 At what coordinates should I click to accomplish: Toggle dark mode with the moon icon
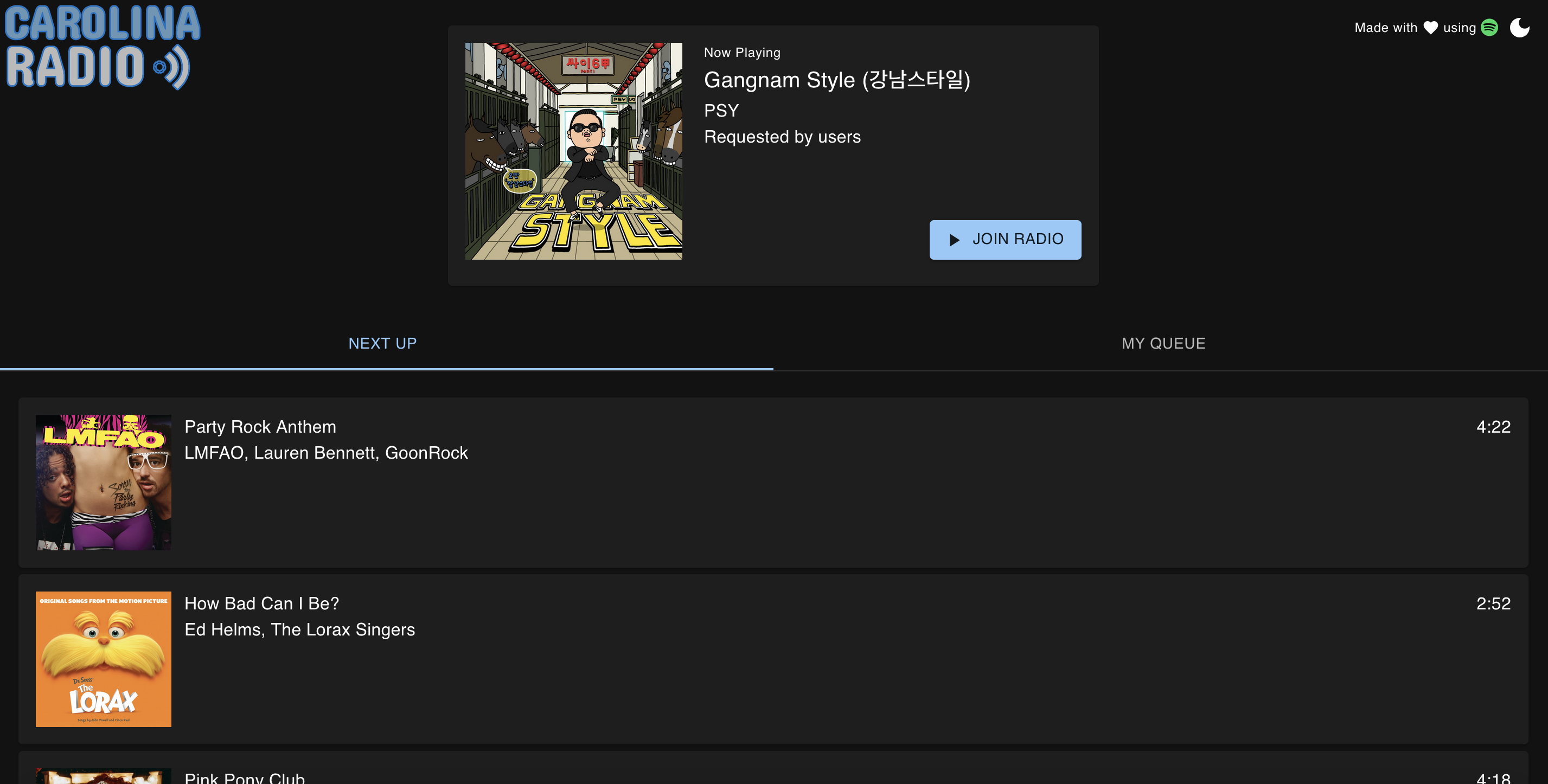1519,28
